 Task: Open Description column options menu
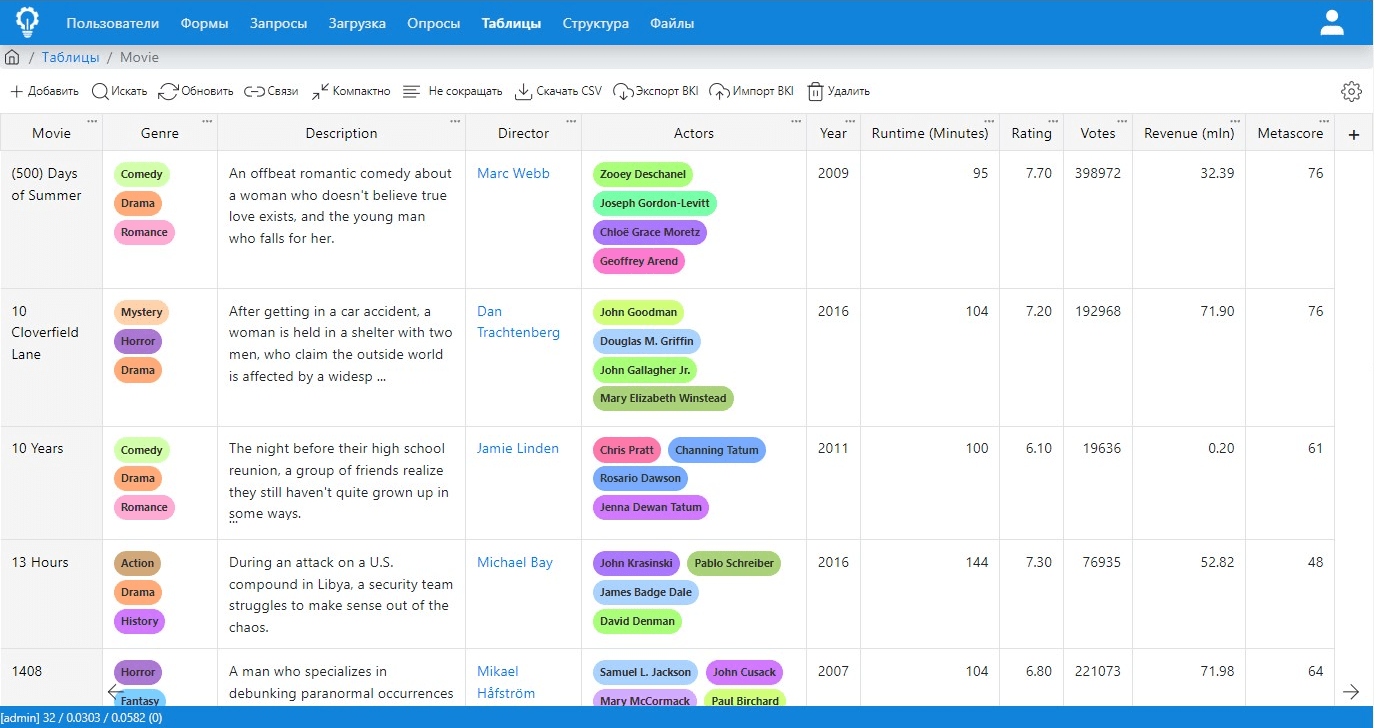pos(455,121)
